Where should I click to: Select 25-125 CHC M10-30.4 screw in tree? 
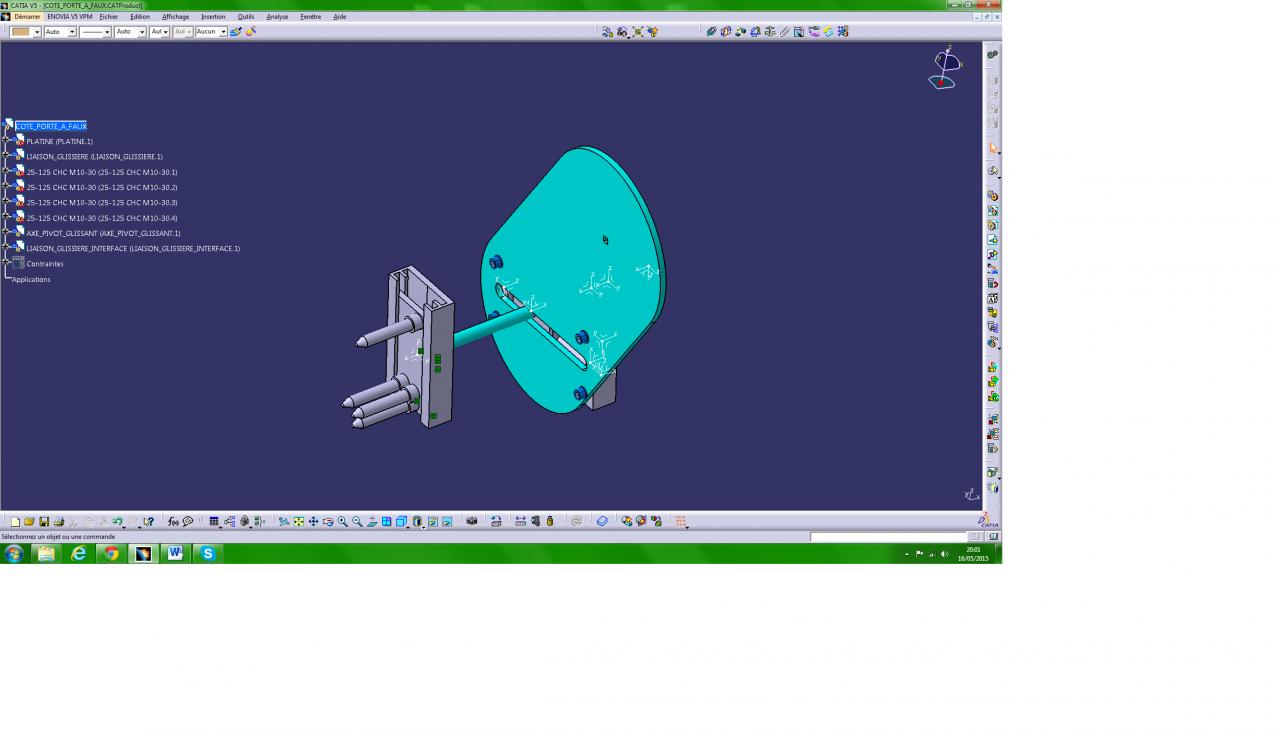tap(102, 218)
